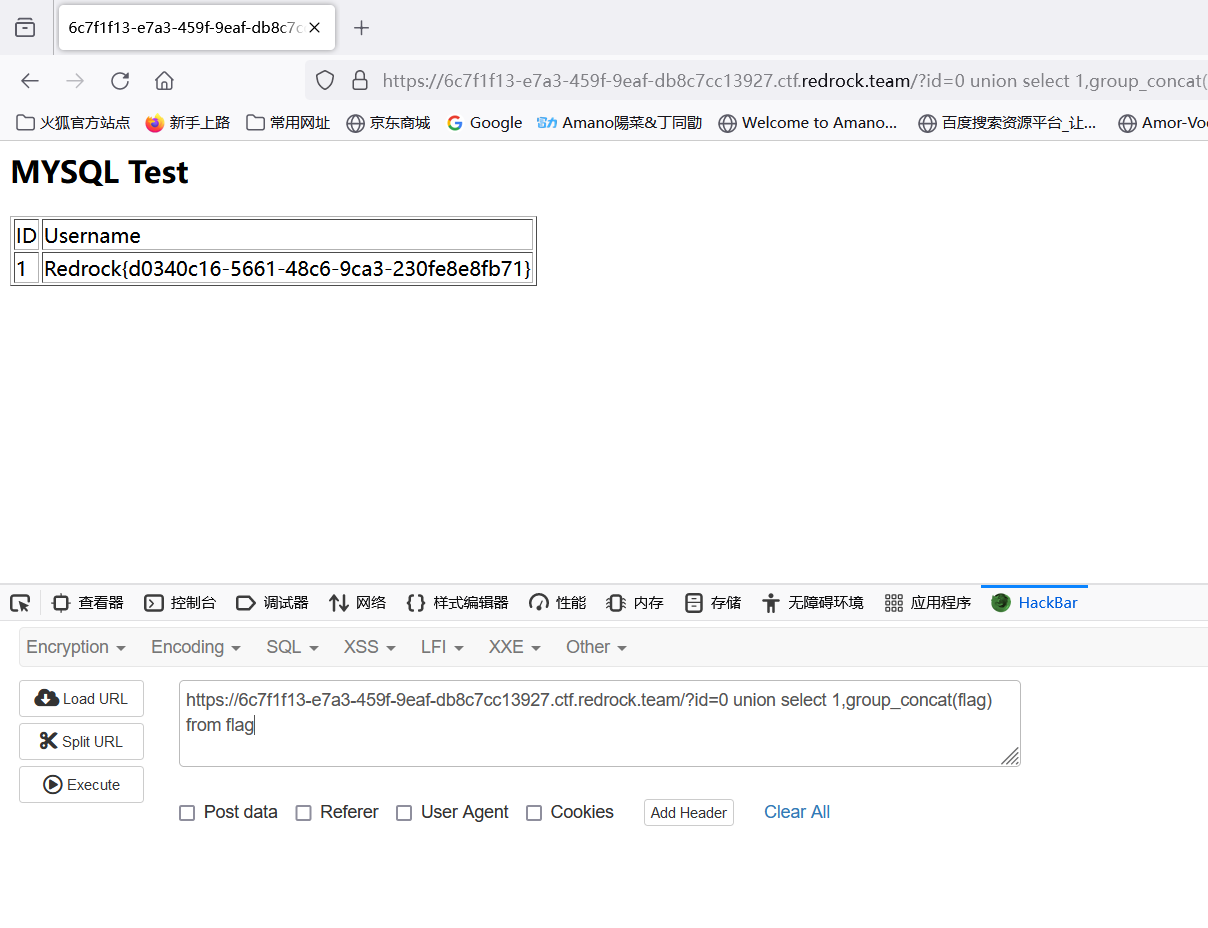This screenshot has width=1208, height=928.
Task: Open 百度搜索资源平台 bookmark
Action: click(1007, 123)
